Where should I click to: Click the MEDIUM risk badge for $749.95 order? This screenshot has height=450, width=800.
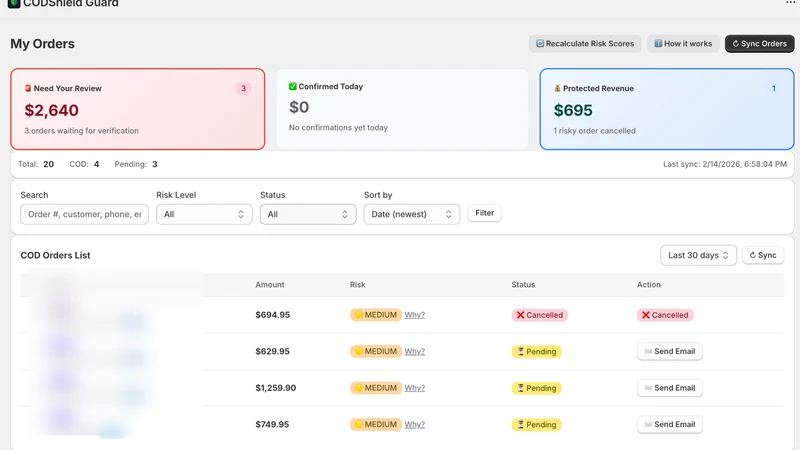tap(376, 424)
